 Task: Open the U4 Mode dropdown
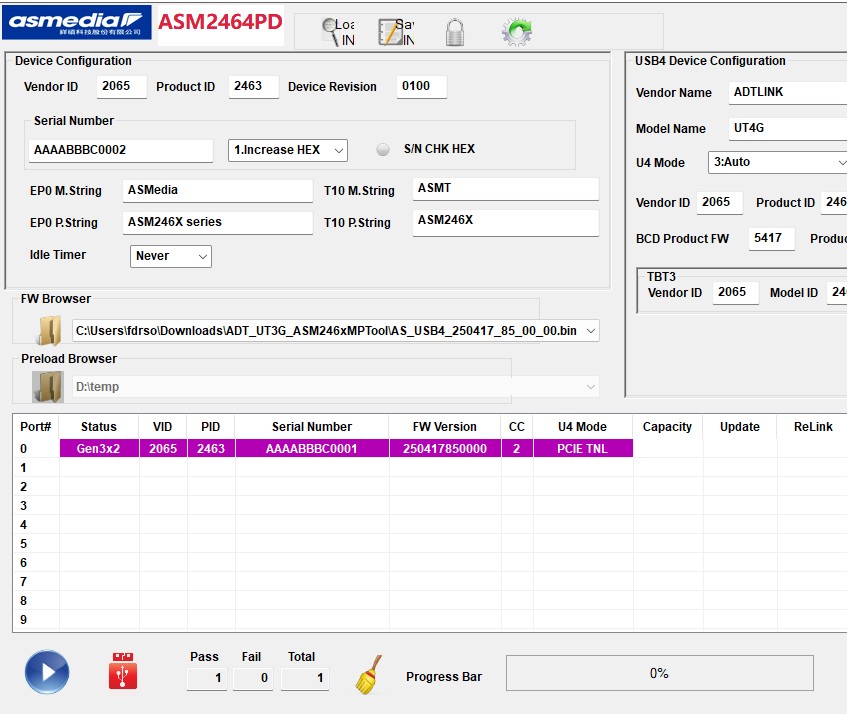tap(778, 162)
